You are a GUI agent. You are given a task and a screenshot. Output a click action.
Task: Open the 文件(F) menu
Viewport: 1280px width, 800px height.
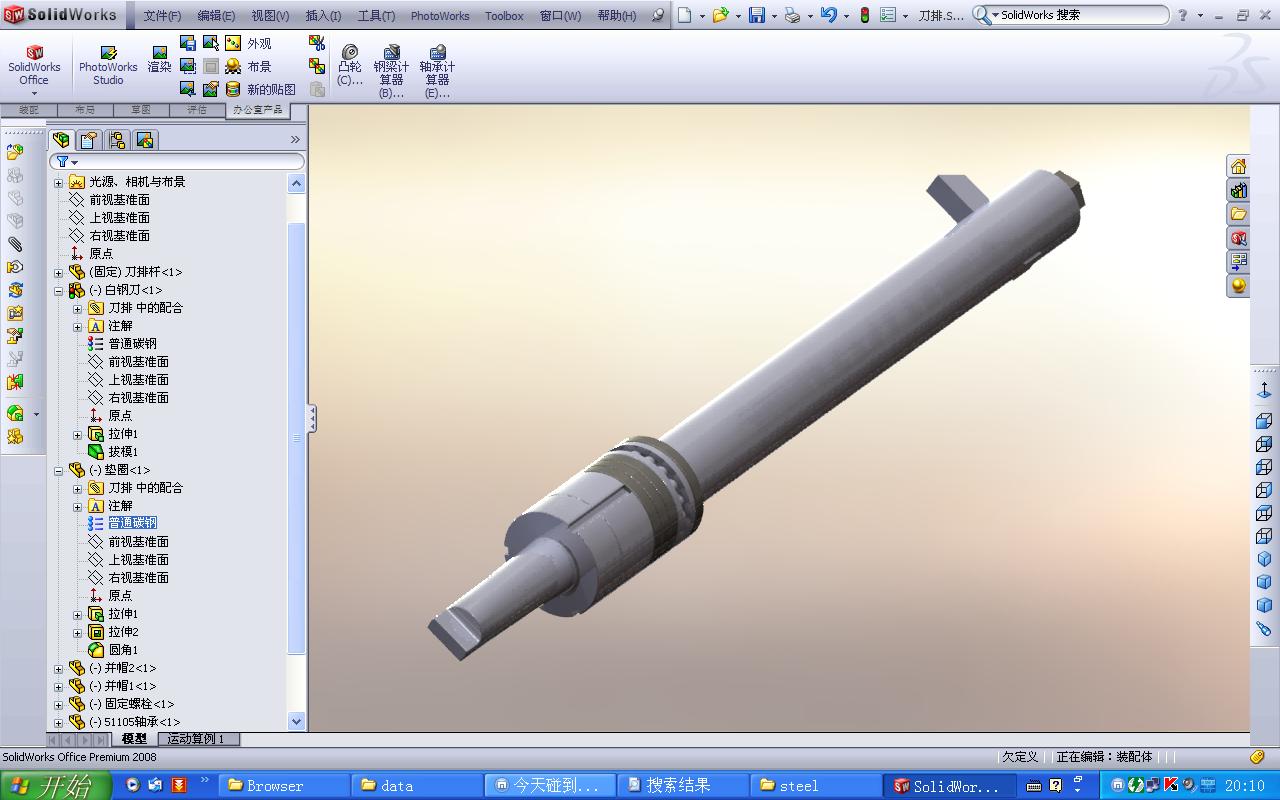(162, 16)
